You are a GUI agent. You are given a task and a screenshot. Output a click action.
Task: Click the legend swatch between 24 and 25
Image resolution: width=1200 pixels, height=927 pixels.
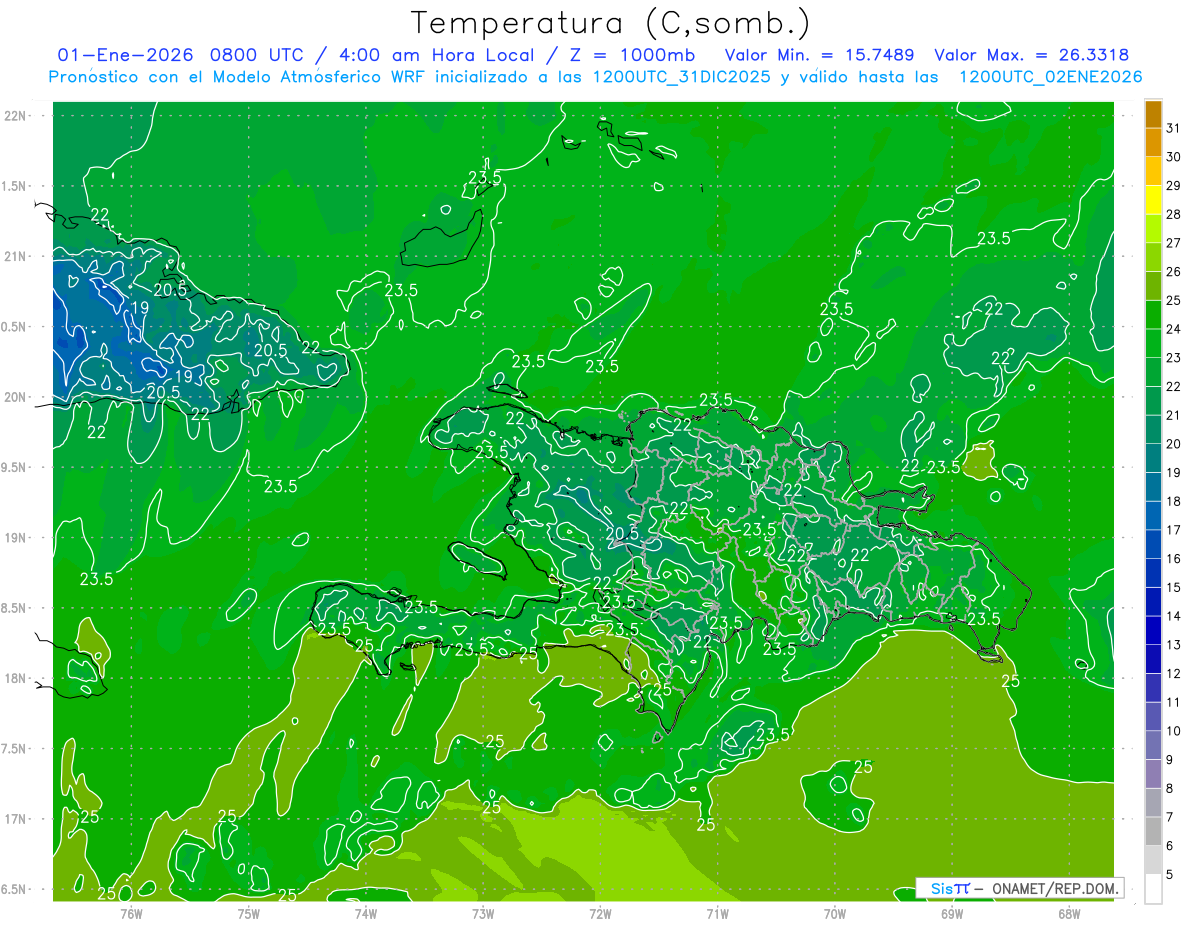[x=1153, y=315]
